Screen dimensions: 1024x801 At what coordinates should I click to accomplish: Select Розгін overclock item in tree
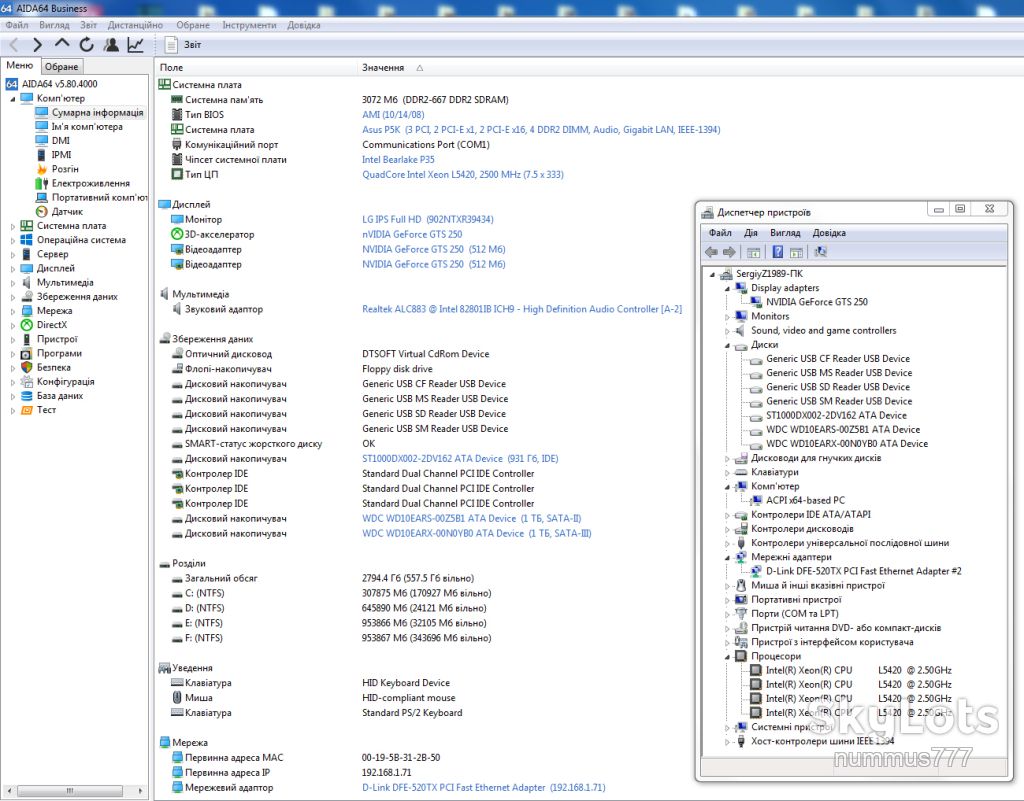click(x=65, y=169)
